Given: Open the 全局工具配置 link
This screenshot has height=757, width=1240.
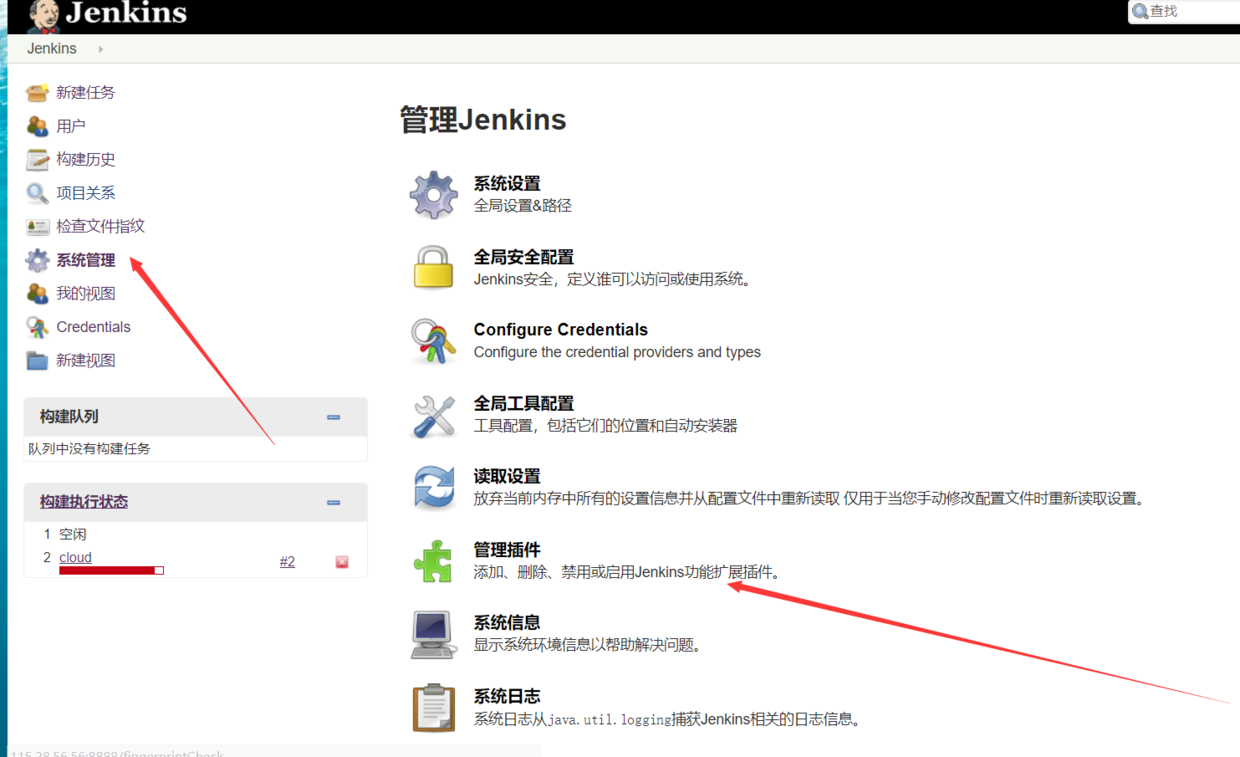Looking at the screenshot, I should (x=524, y=403).
